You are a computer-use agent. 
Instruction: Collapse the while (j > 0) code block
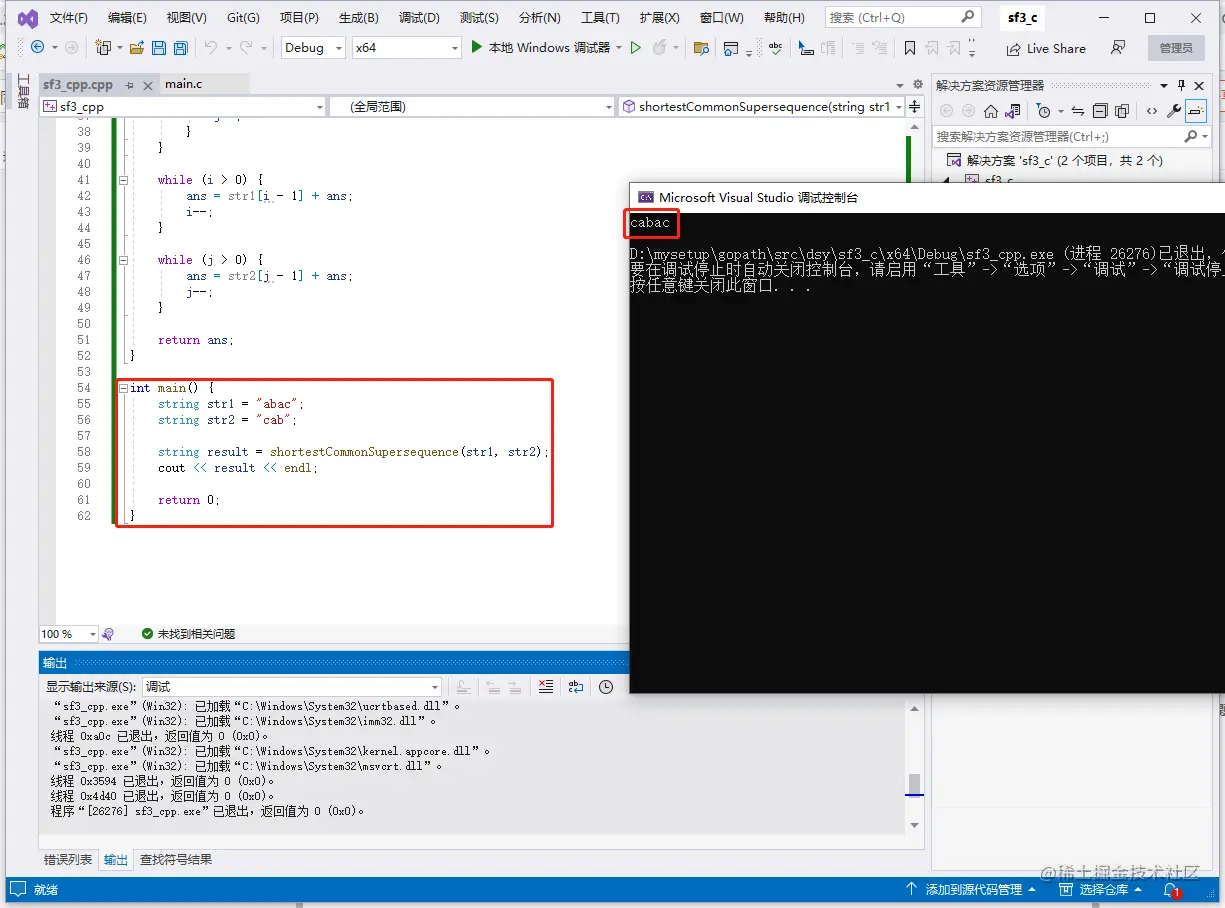(x=123, y=260)
